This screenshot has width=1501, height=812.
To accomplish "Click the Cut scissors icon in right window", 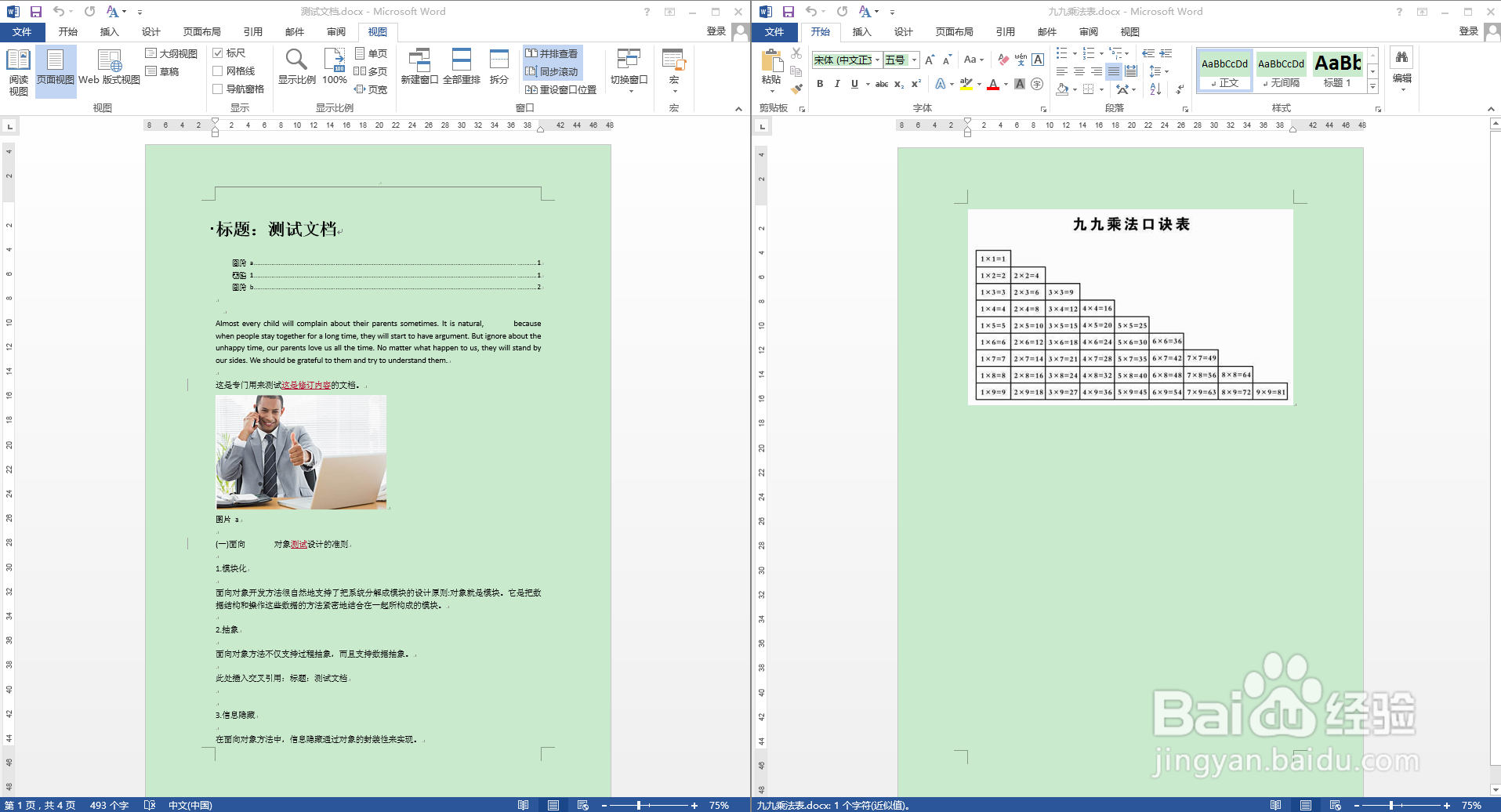I will [x=796, y=53].
